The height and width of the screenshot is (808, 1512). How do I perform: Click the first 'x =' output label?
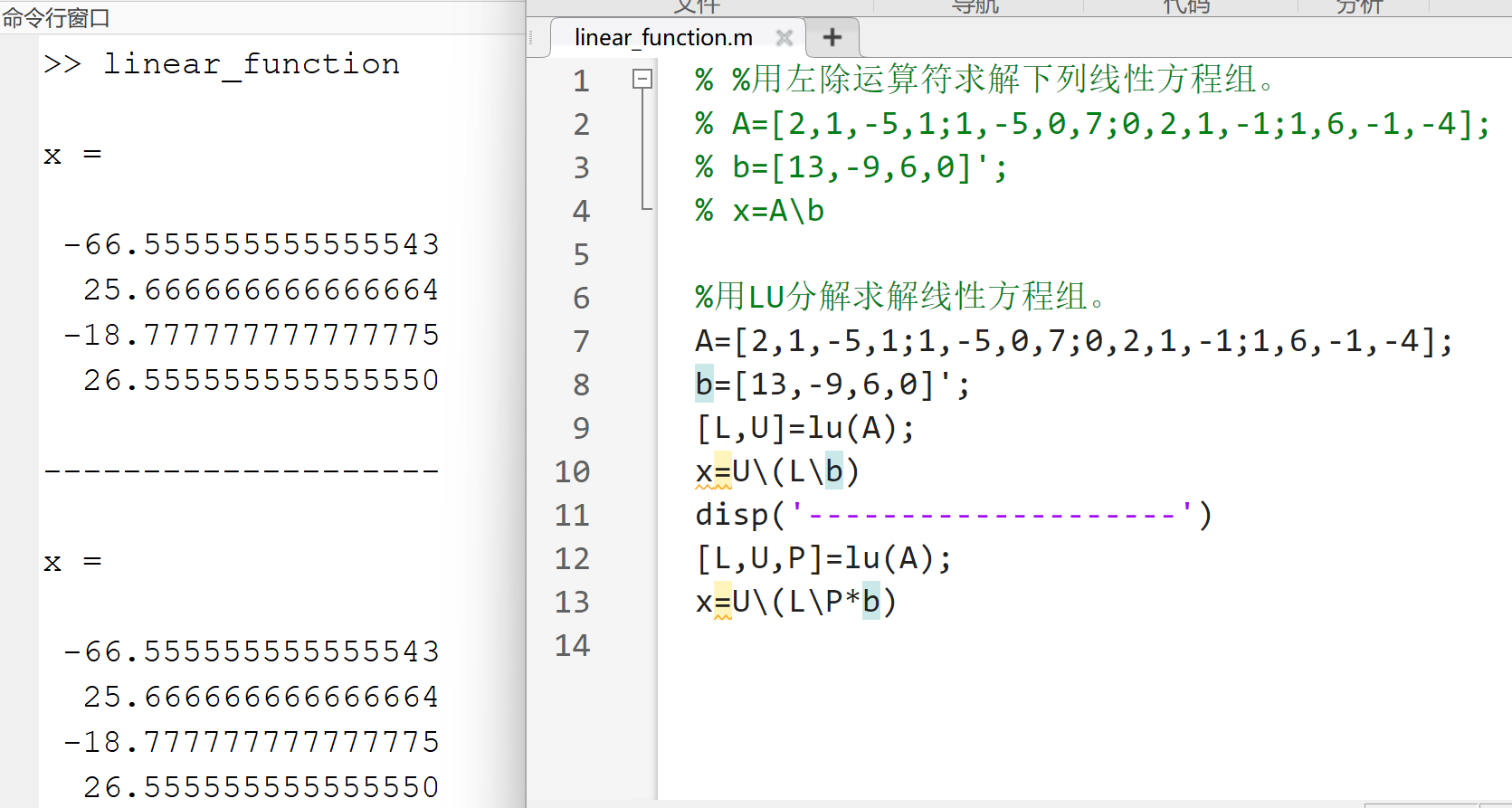[x=72, y=155]
